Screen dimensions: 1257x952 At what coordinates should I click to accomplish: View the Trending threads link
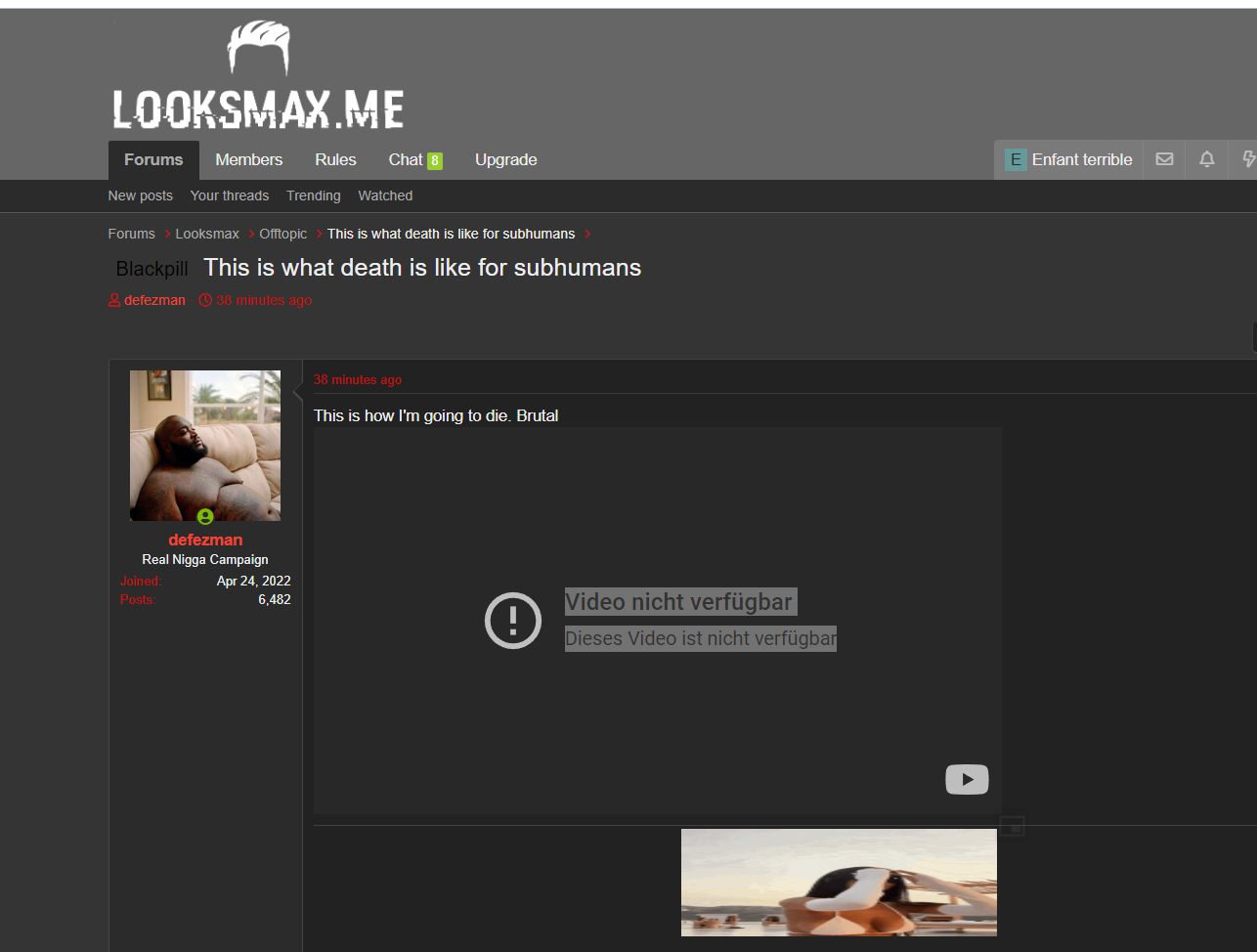pos(314,195)
